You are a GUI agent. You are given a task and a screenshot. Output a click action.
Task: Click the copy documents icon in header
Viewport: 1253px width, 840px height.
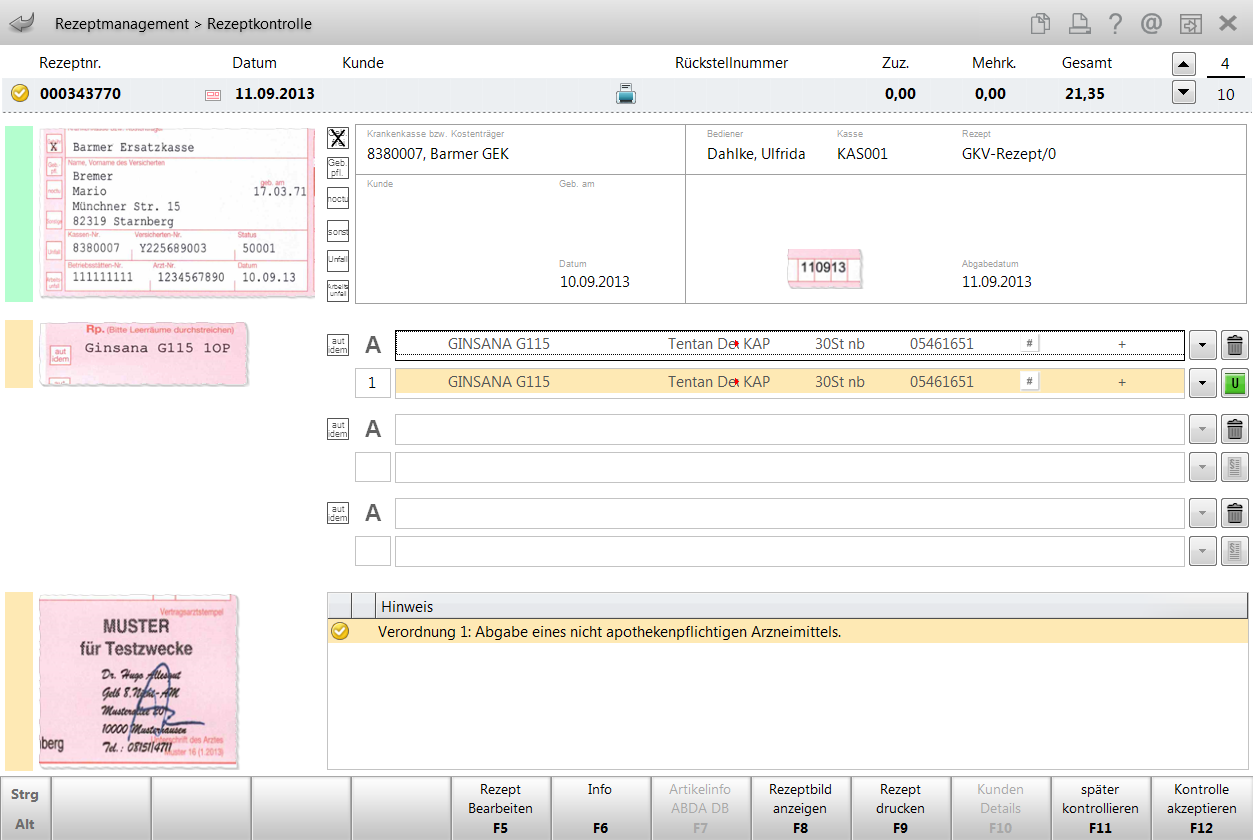point(1042,23)
